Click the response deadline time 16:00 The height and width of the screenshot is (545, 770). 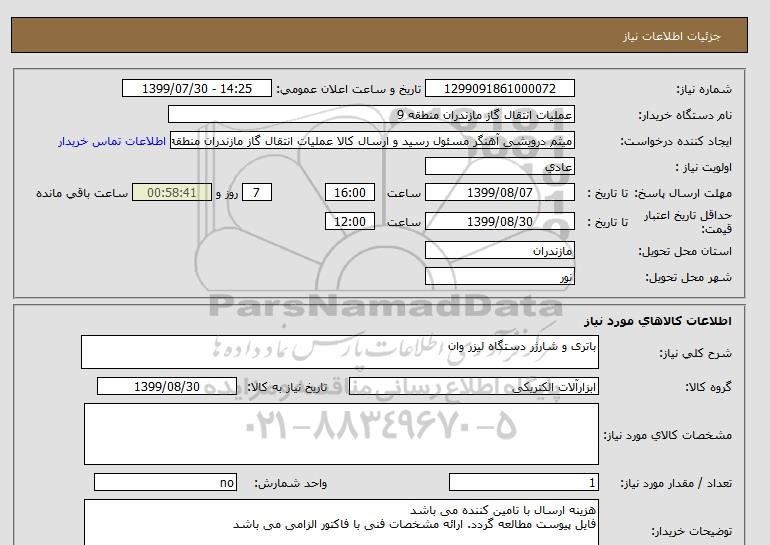[x=350, y=192]
